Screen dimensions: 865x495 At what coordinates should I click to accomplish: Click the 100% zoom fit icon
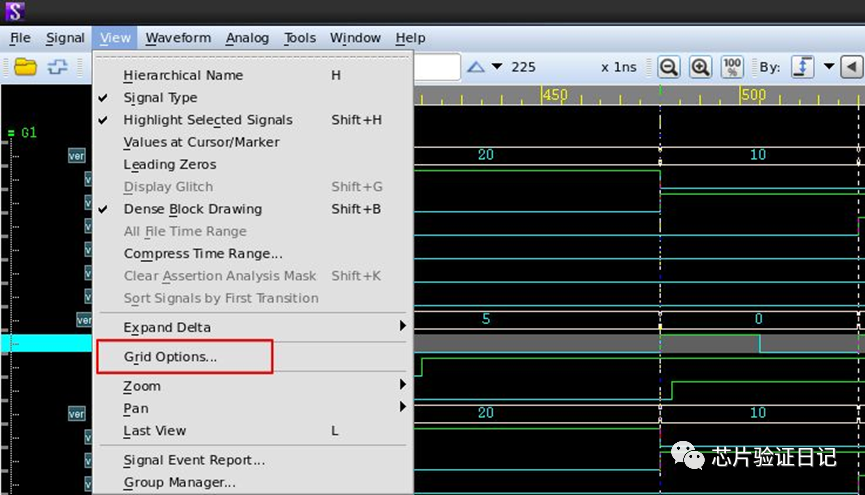pos(732,67)
